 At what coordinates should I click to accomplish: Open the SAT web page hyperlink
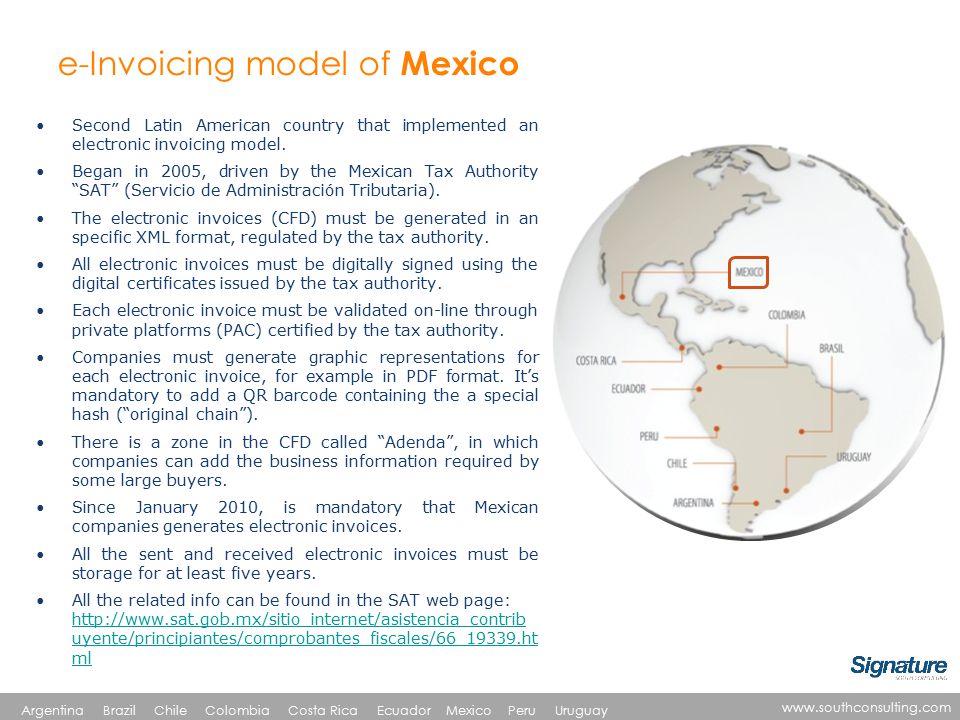[304, 639]
